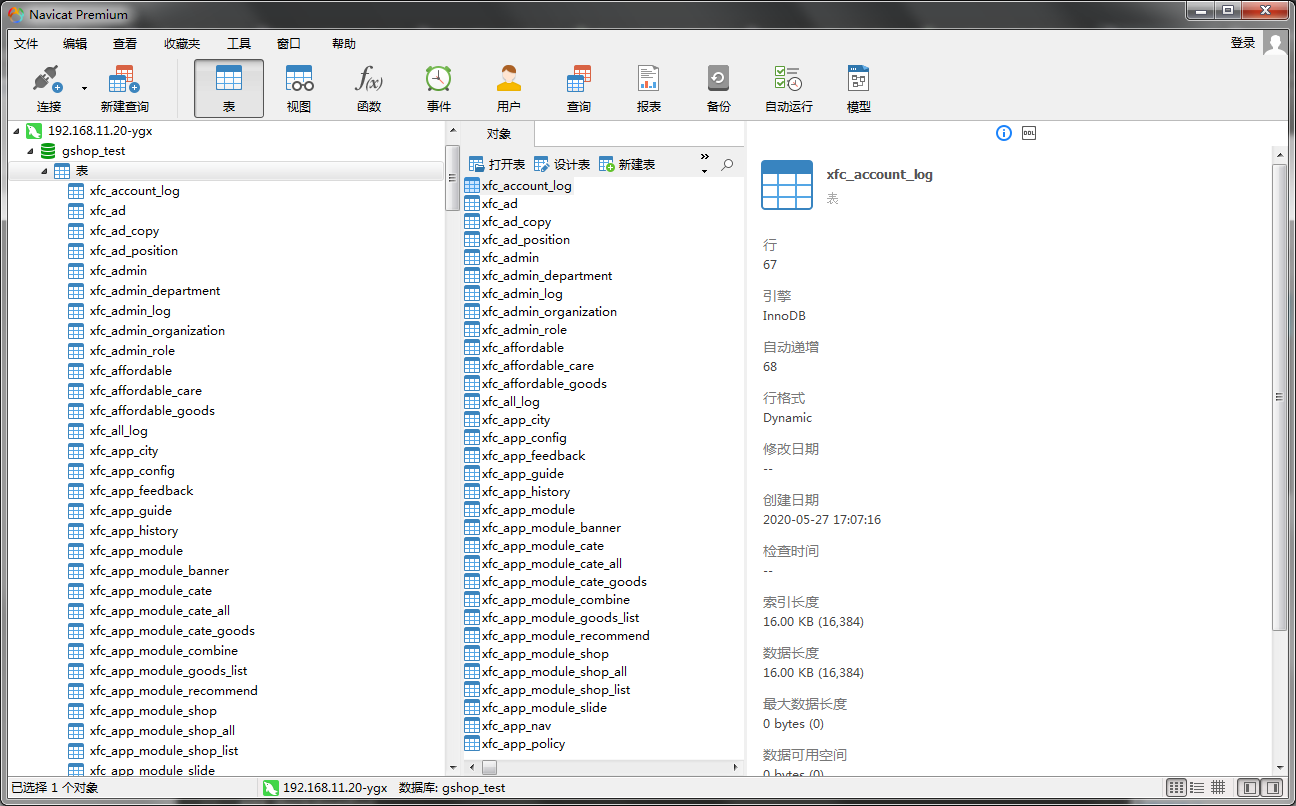Image resolution: width=1296 pixels, height=806 pixels.
Task: Select xfc_ad_copy in the navigation tree
Action: 124,231
